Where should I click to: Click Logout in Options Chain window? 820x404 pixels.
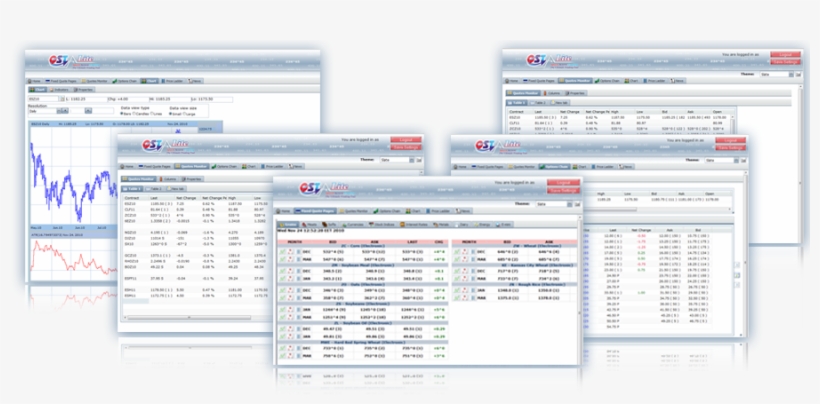(x=731, y=140)
